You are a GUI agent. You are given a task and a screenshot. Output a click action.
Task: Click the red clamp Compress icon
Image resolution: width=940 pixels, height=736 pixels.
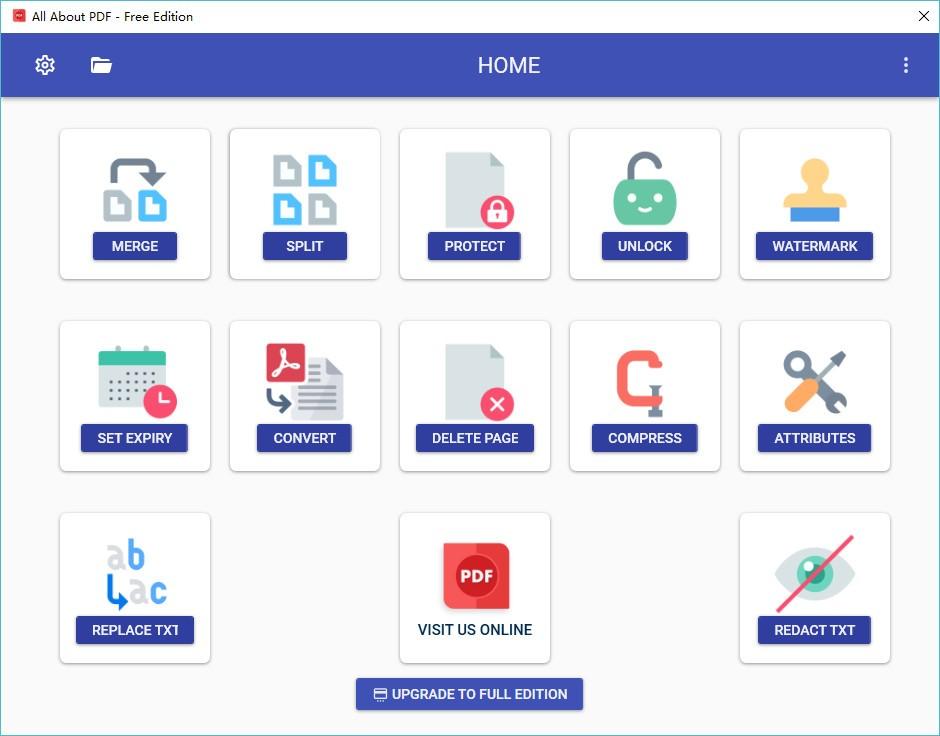point(641,382)
